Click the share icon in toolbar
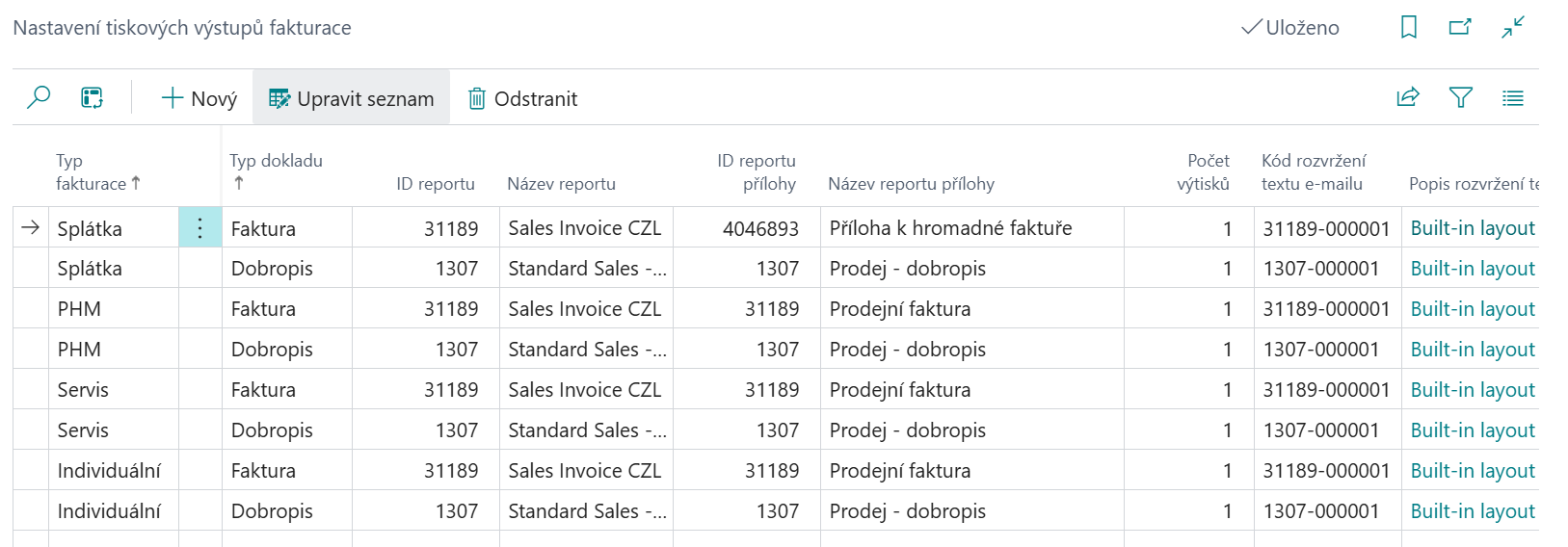Screen dimensions: 1568x547 coord(1408,98)
